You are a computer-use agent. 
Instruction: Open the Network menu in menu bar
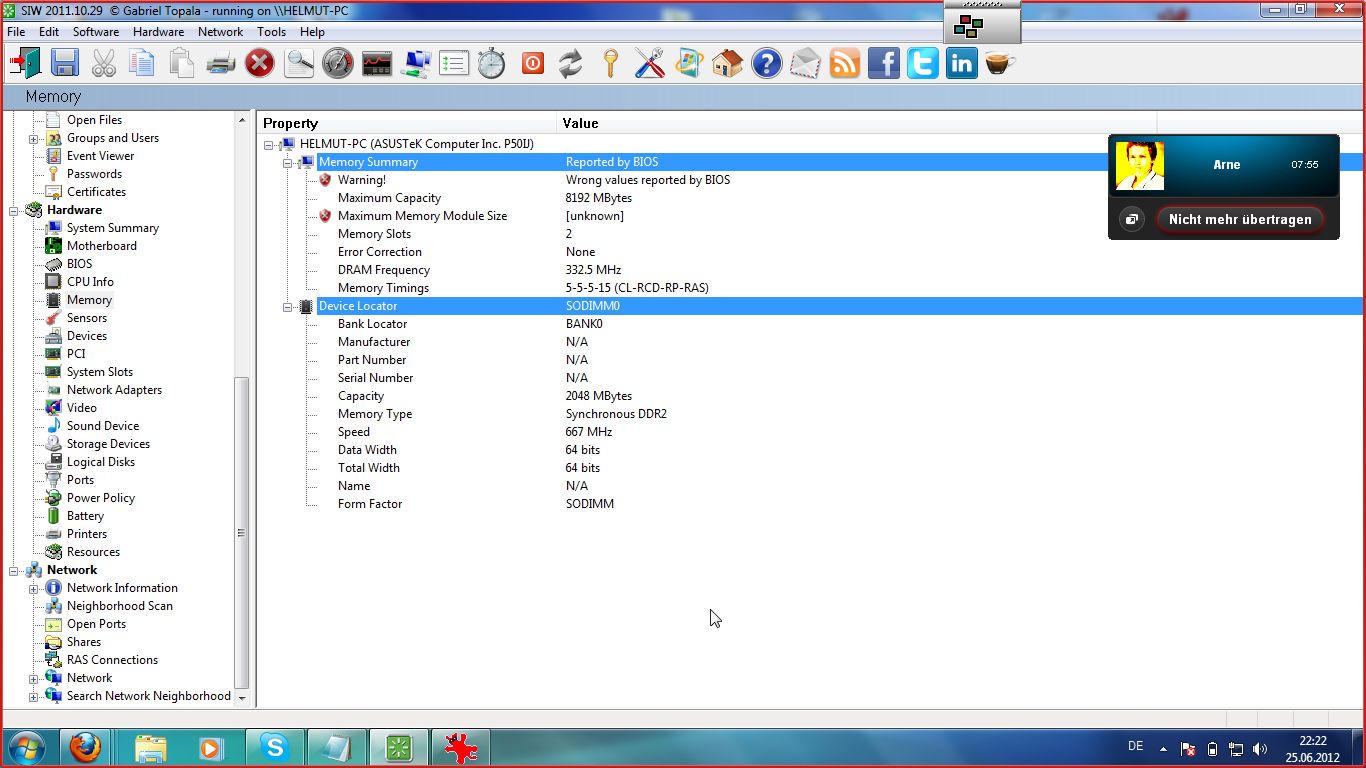(221, 32)
